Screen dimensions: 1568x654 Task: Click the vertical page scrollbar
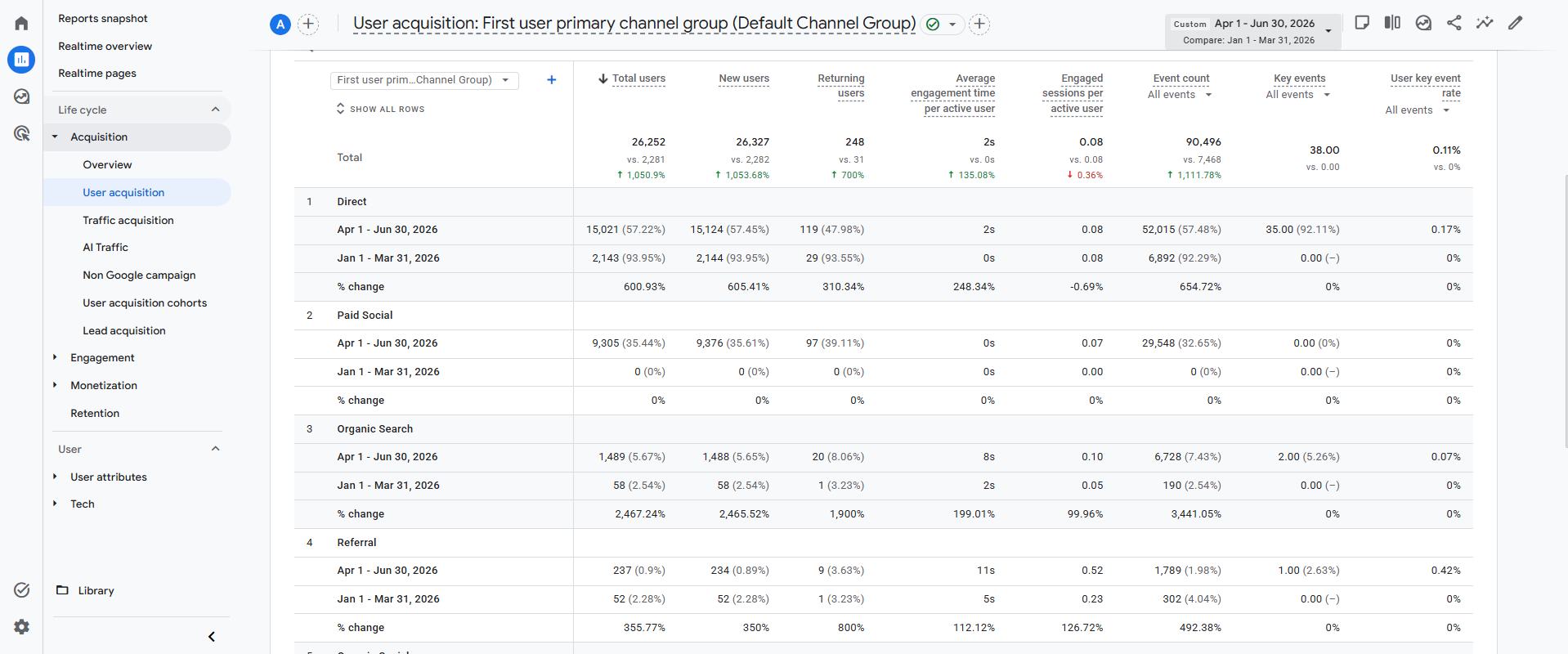[x=1565, y=311]
